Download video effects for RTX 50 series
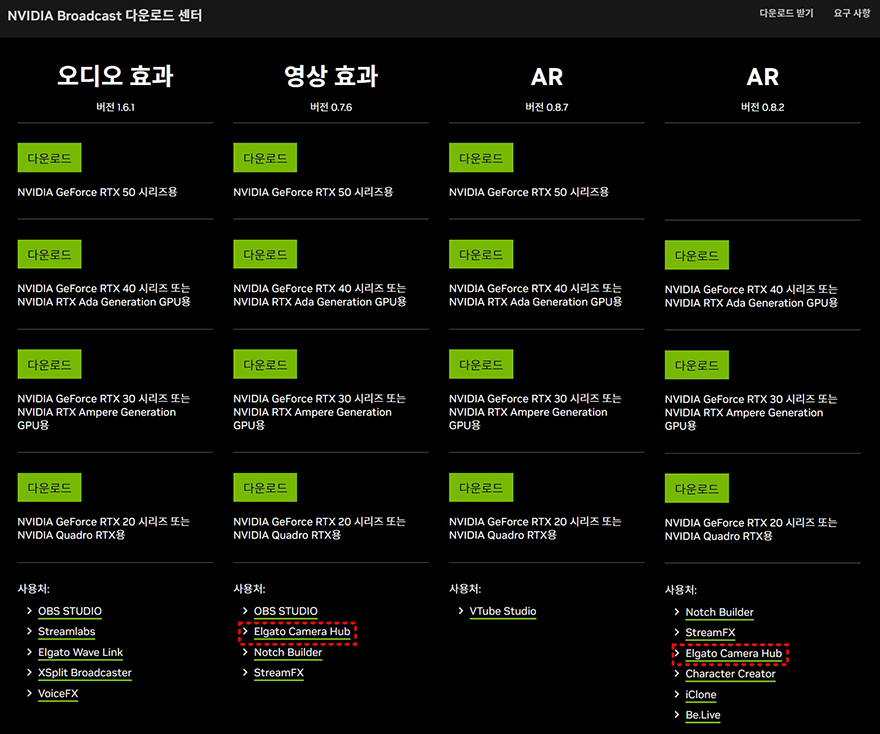Image resolution: width=880 pixels, height=734 pixels. pos(265,158)
